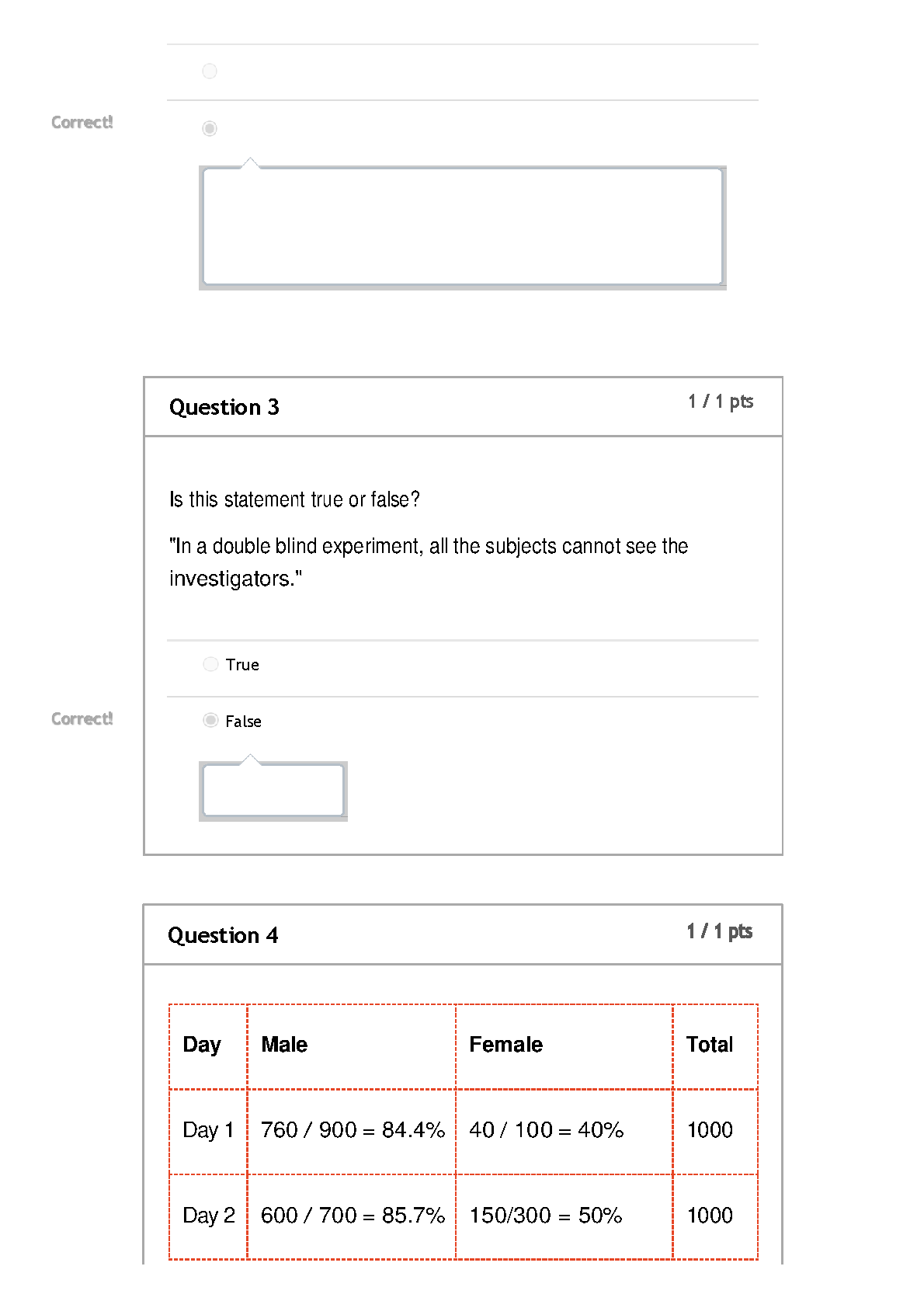Click the small empty feedback box under False
The image size is (924, 1308).
[x=273, y=791]
